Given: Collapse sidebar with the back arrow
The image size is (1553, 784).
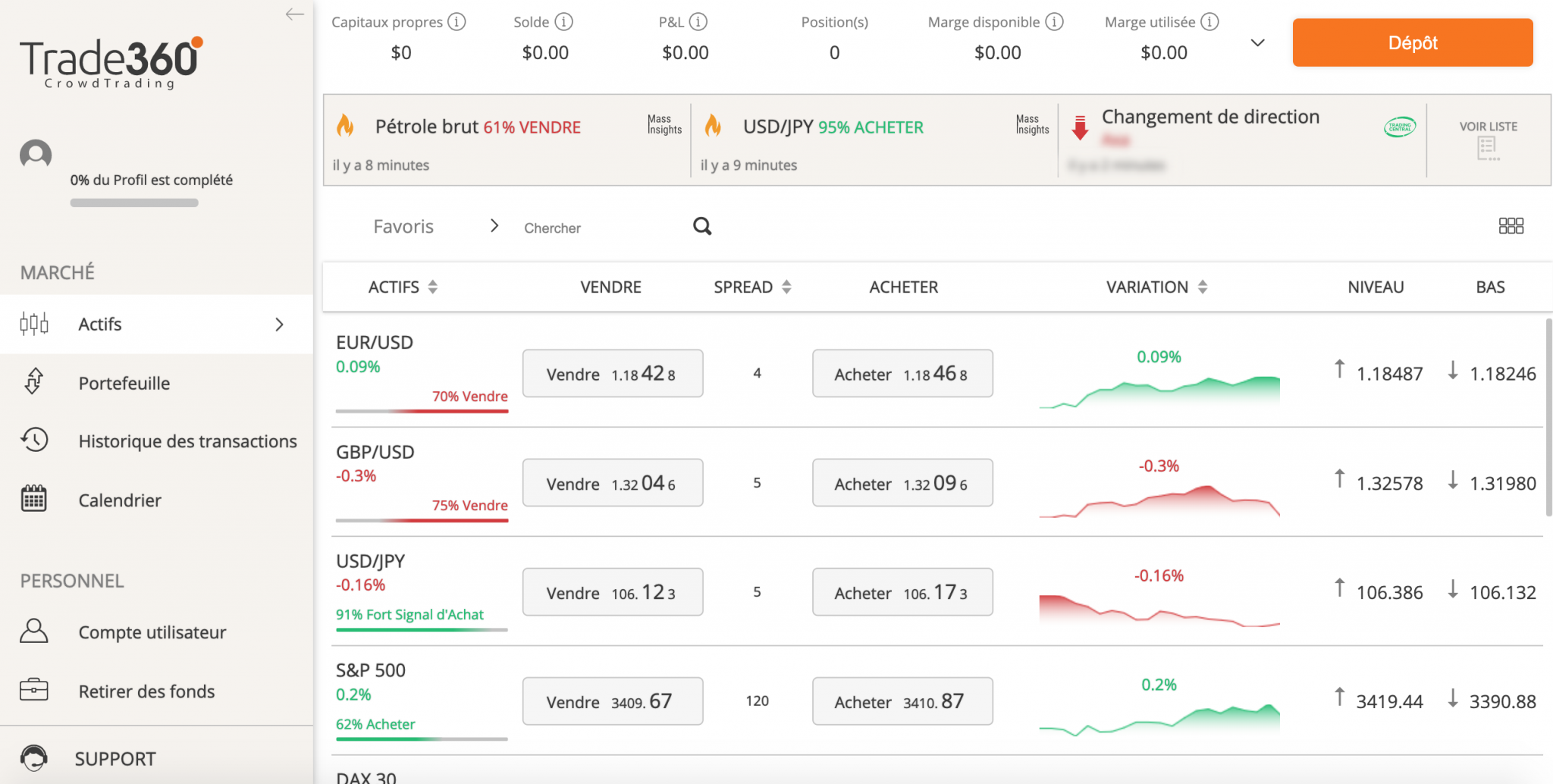Looking at the screenshot, I should point(295,14).
